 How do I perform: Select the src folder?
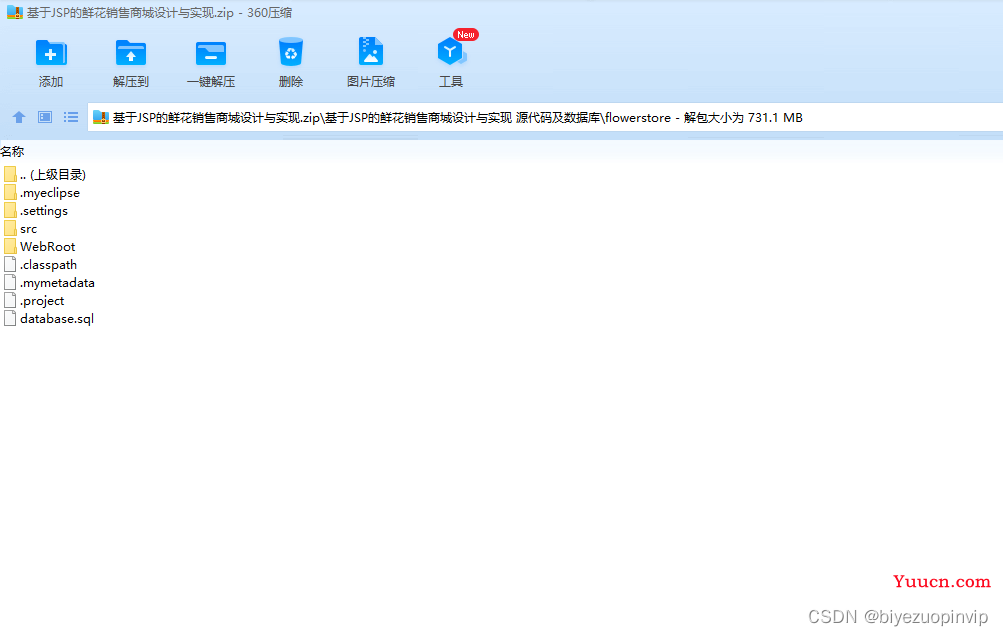[20, 228]
